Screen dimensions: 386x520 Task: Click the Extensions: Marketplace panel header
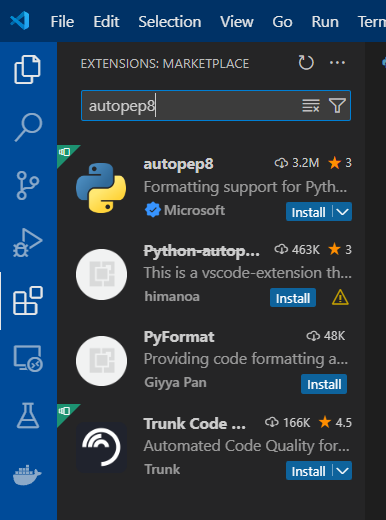click(165, 63)
